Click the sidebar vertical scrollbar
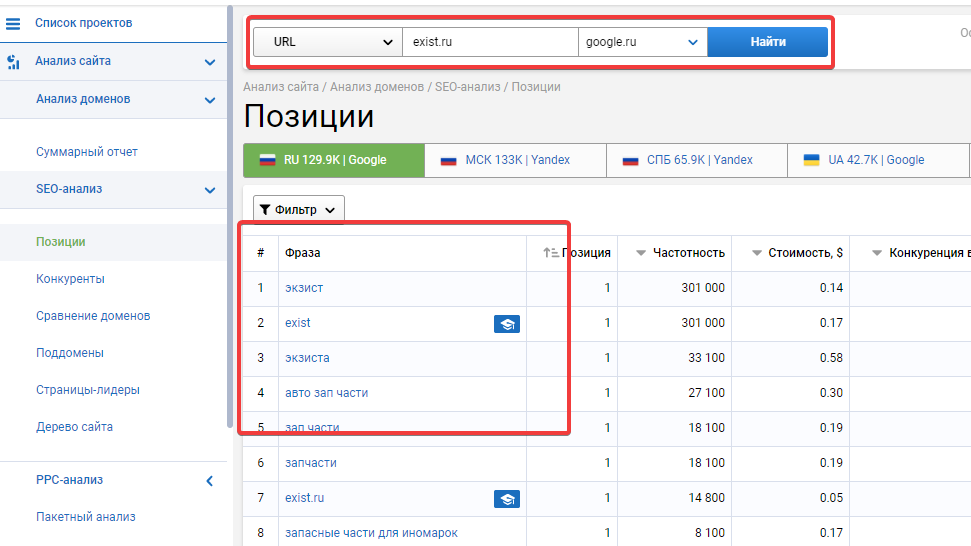 (x=230, y=217)
